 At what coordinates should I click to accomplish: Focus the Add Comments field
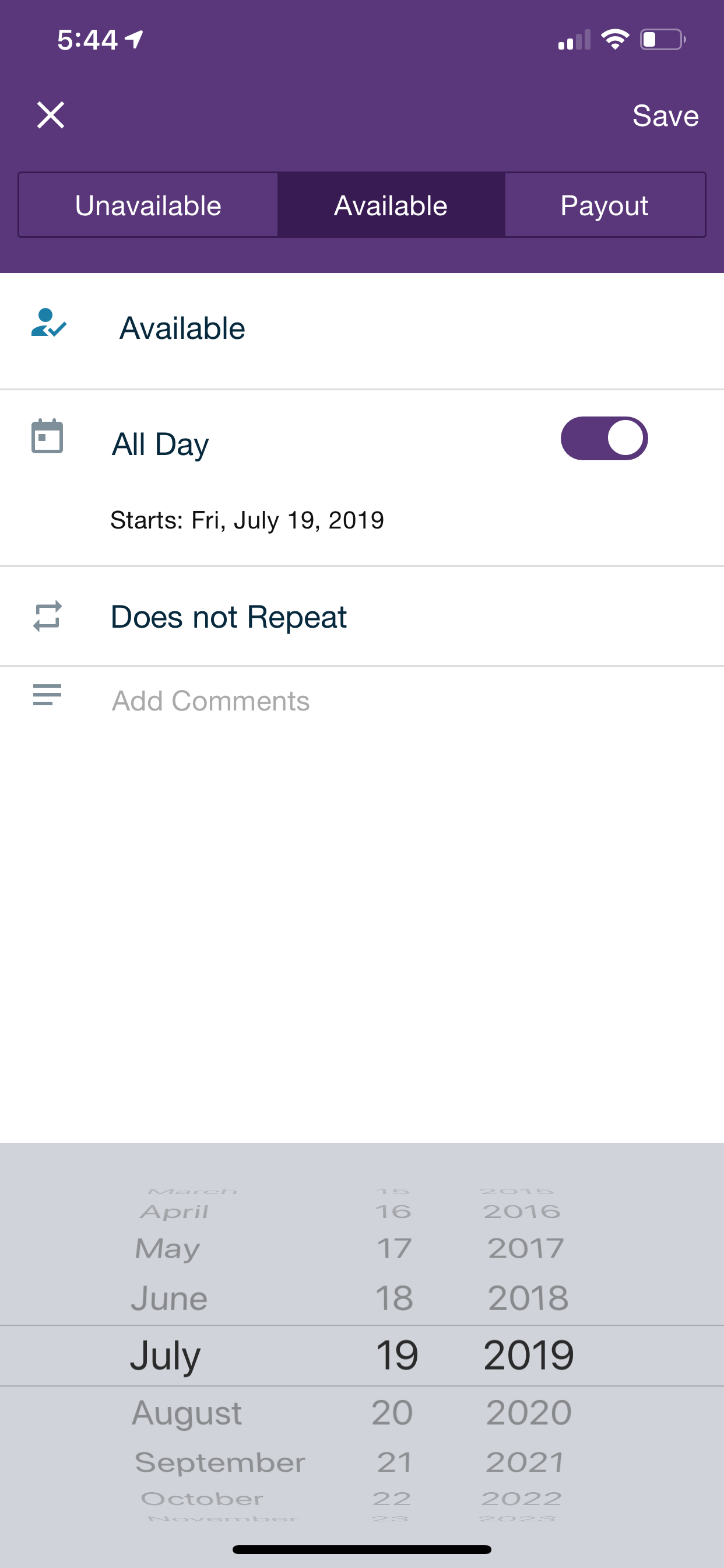click(x=362, y=701)
